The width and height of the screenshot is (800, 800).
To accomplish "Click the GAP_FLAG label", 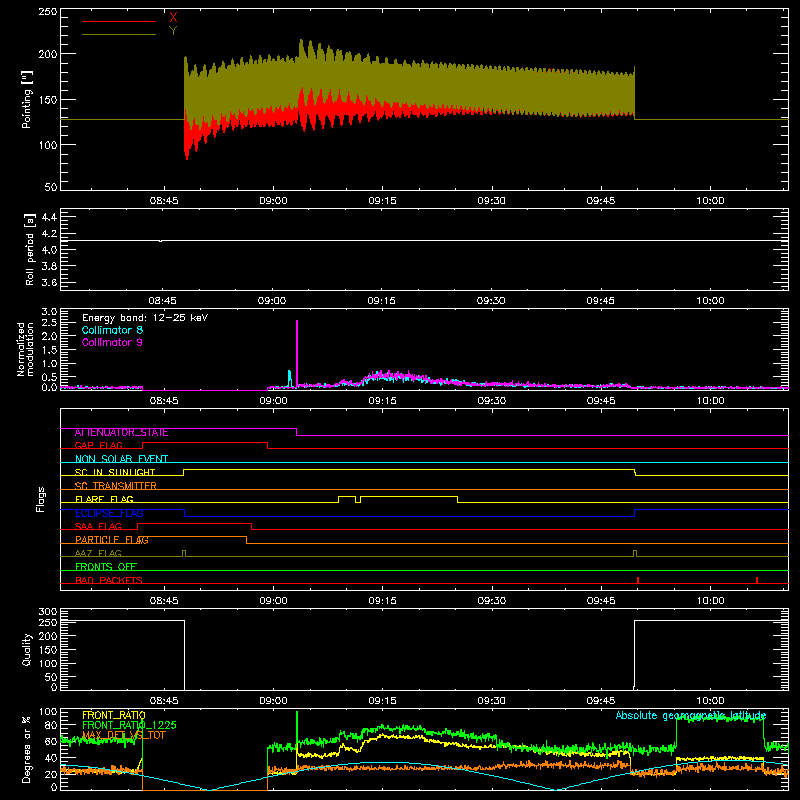I will [98, 445].
